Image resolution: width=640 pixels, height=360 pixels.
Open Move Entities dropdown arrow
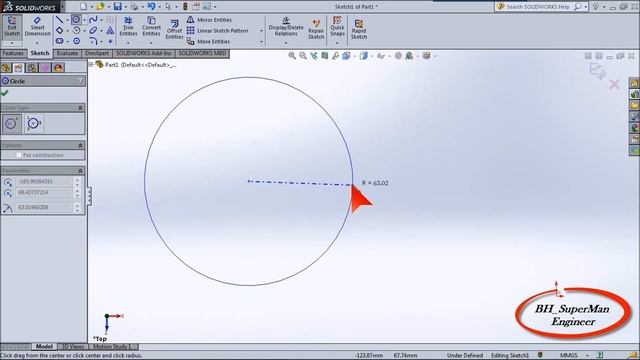click(x=261, y=42)
